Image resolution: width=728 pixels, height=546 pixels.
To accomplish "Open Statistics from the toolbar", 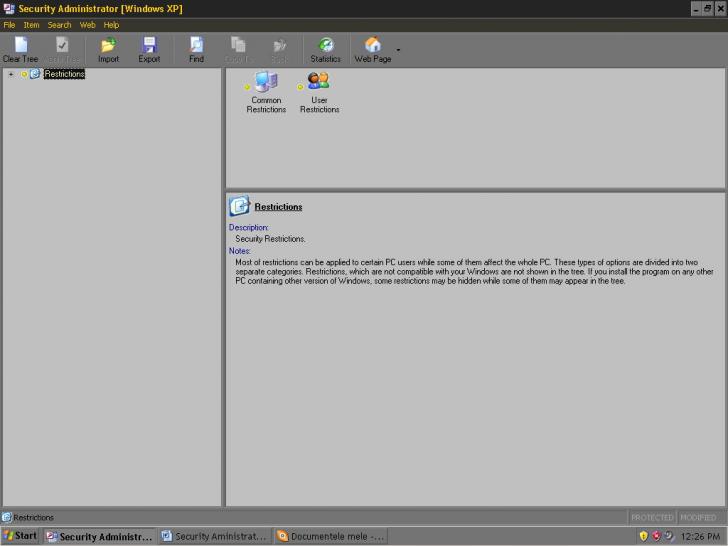I will [325, 50].
